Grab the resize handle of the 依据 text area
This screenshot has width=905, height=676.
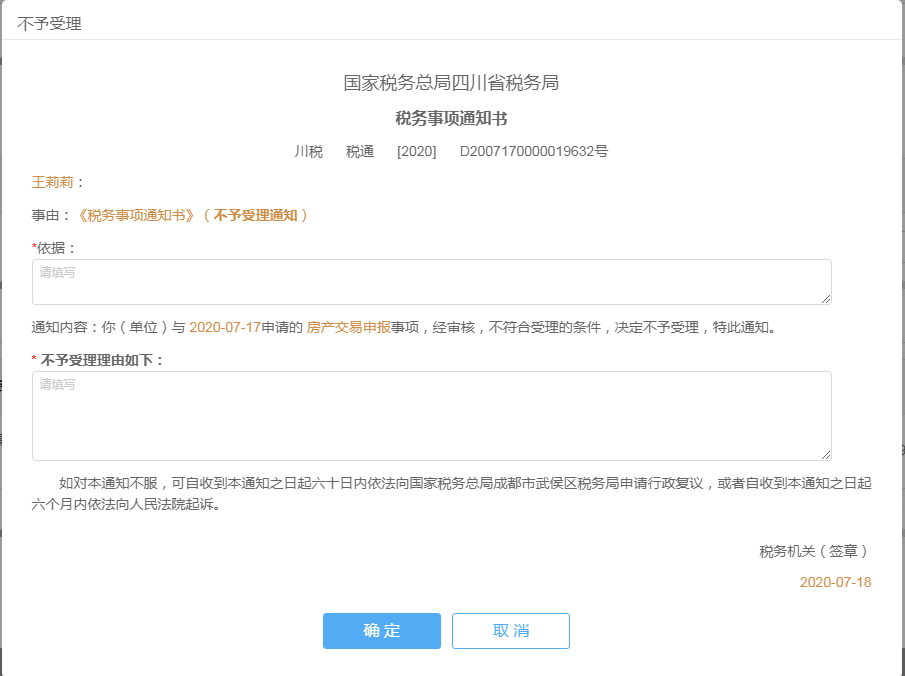[x=826, y=299]
